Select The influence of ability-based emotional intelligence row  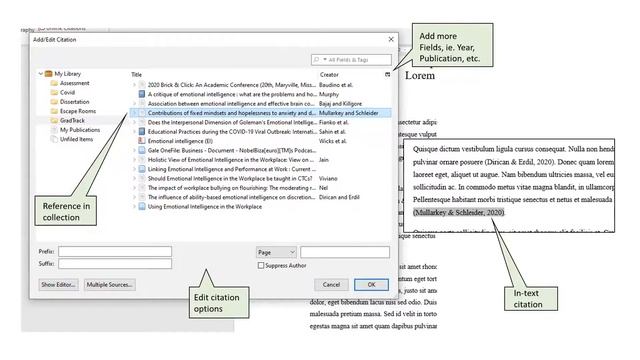(261, 197)
